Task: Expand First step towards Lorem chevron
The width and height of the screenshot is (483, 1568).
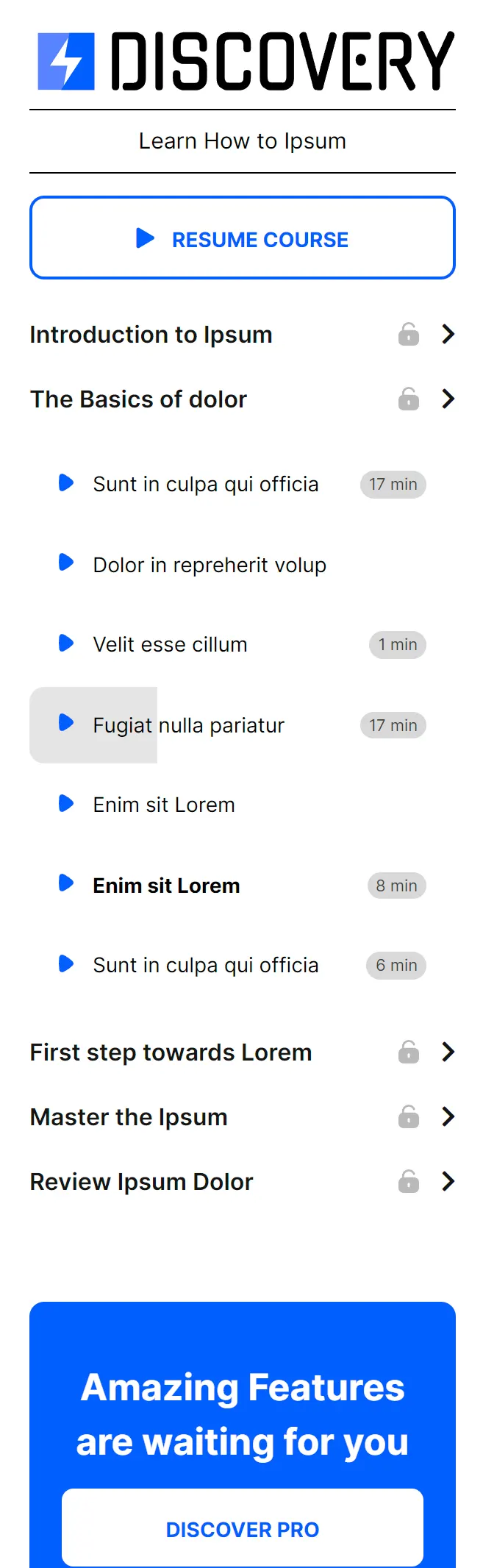Action: coord(448,1052)
